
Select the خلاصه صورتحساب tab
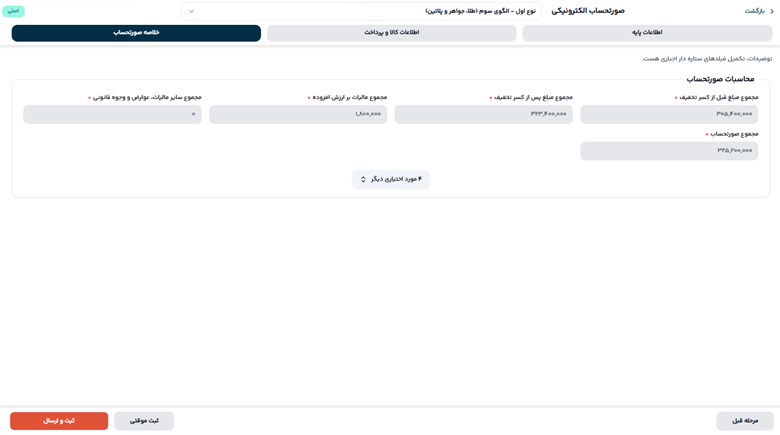click(136, 33)
